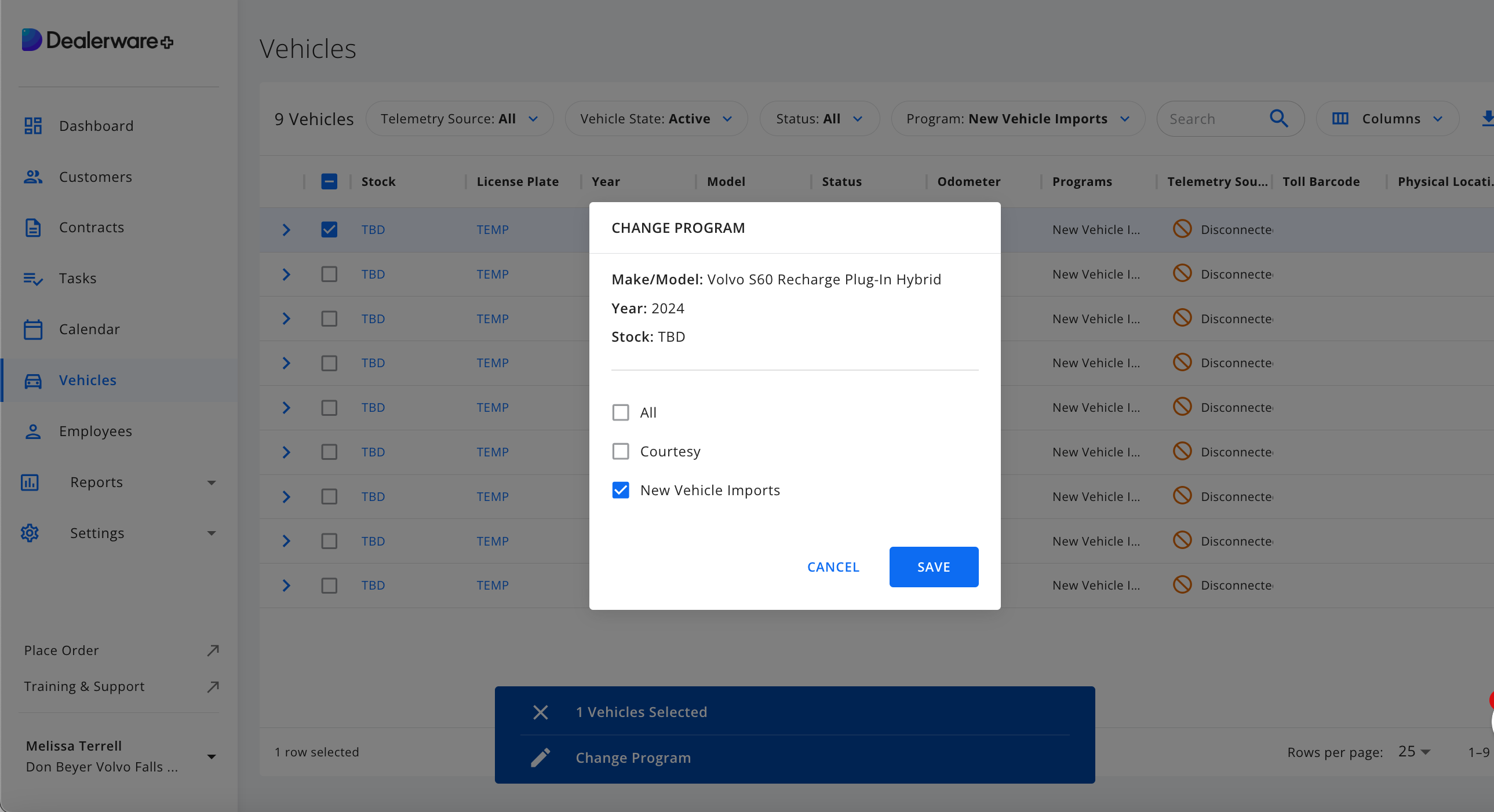This screenshot has width=1494, height=812.
Task: Sort by the Programs column header
Action: tap(1082, 181)
